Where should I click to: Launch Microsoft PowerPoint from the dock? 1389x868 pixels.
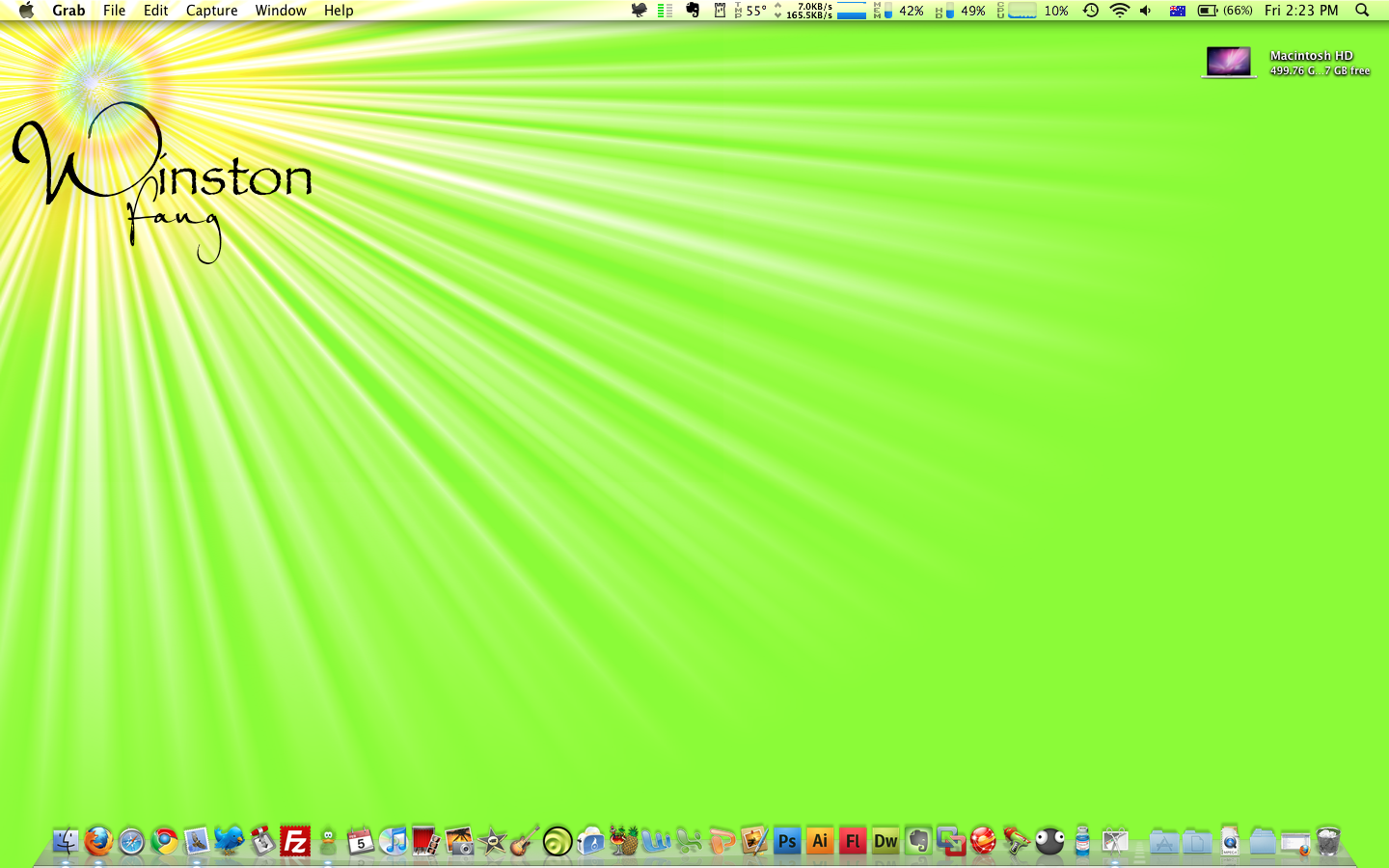(722, 841)
